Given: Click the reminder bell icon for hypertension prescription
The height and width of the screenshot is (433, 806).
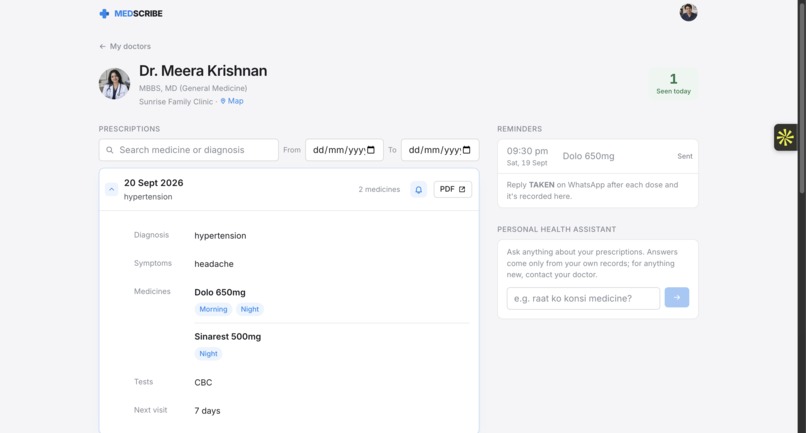Looking at the screenshot, I should point(418,189).
